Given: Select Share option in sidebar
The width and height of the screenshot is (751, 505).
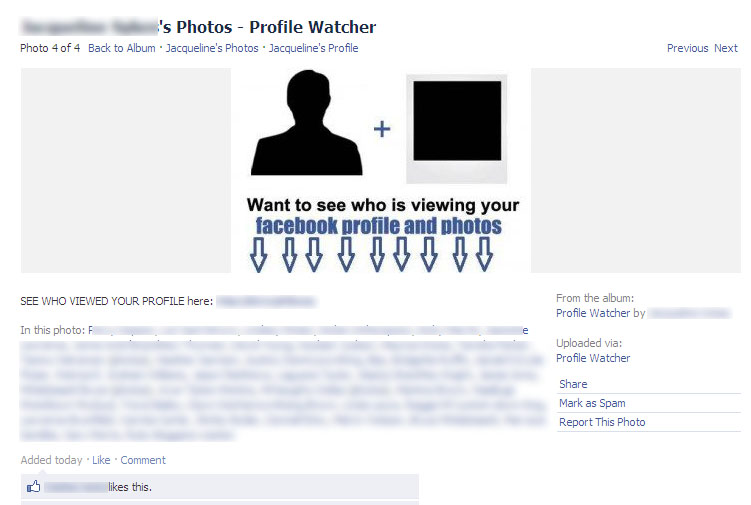Looking at the screenshot, I should pos(573,384).
